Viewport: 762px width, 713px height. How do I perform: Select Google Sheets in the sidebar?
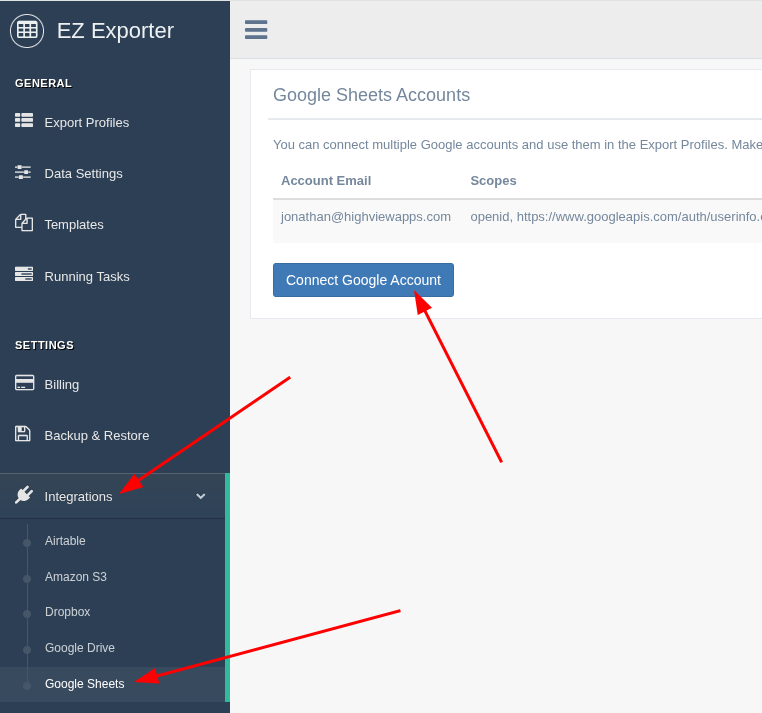84,684
